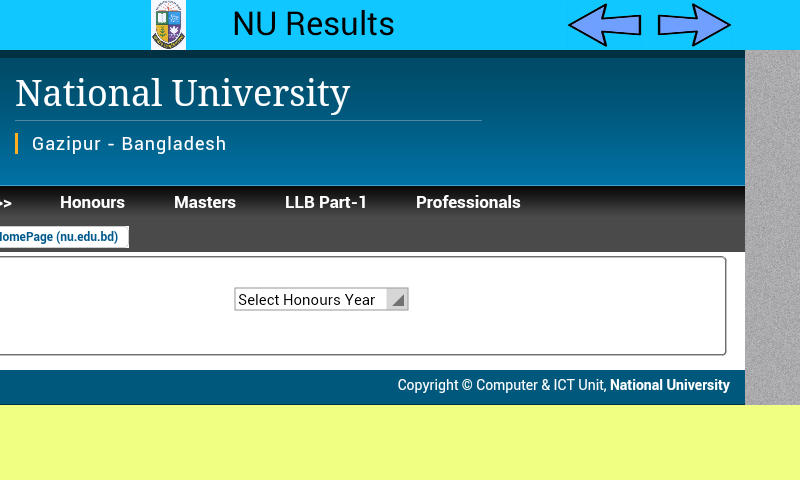Click the NU Results app title
Image resolution: width=800 pixels, height=480 pixels.
[x=313, y=24]
